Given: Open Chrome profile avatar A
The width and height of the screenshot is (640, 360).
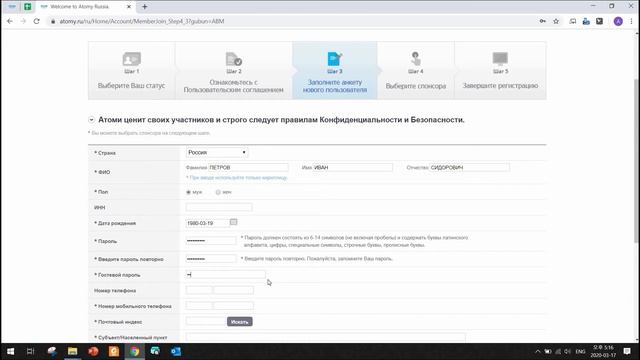Looking at the screenshot, I should click(x=618, y=21).
